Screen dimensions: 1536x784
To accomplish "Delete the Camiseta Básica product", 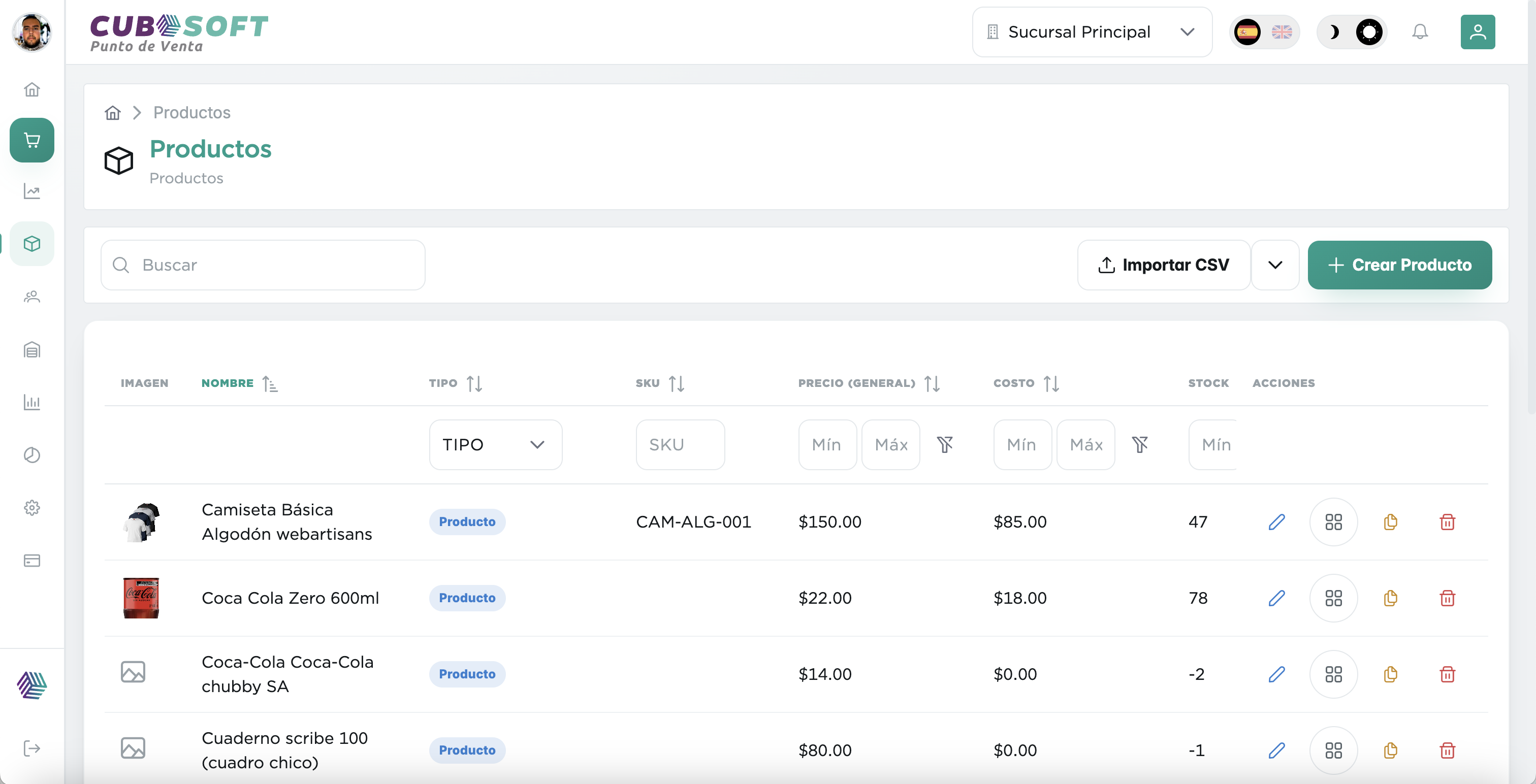I will [1447, 521].
